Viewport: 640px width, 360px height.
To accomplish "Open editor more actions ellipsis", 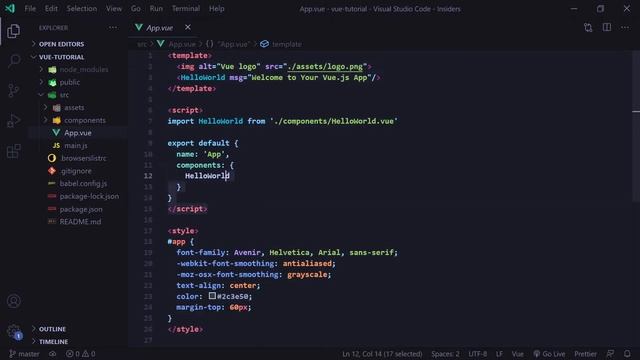I will point(625,27).
